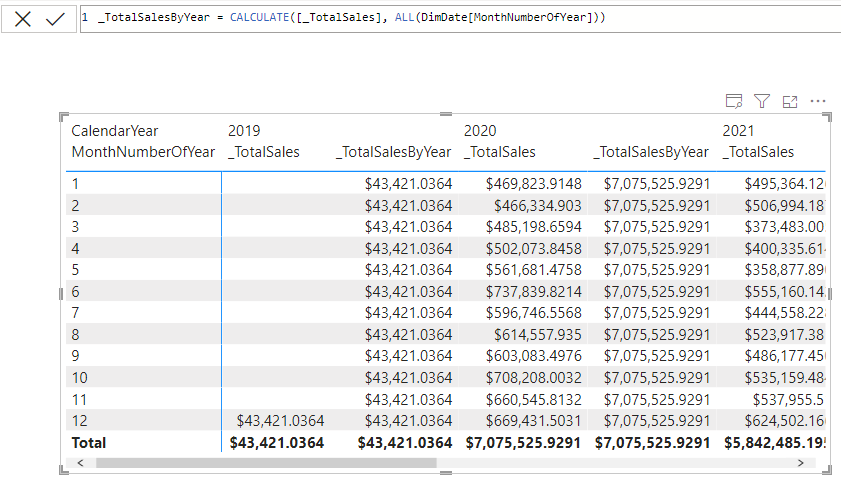The image size is (841, 481).
Task: Select month row header 6
Action: coord(76,292)
